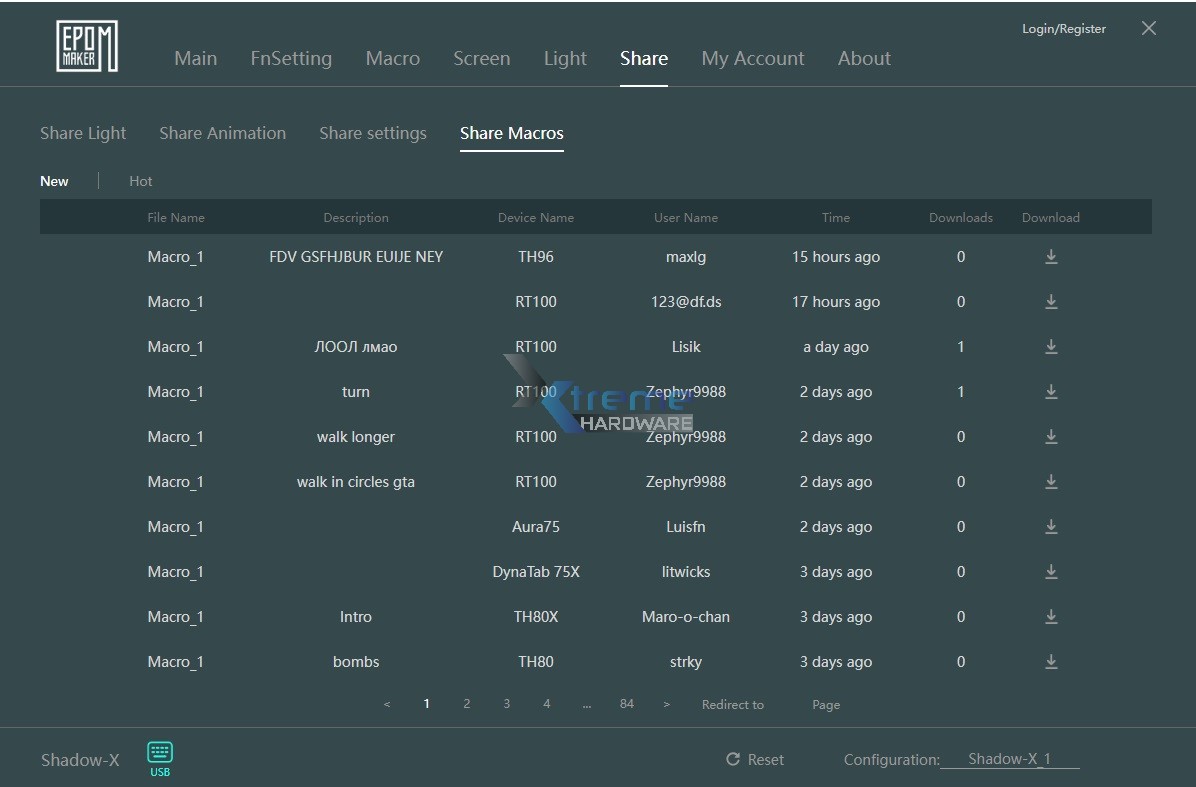Switch to the Macro tab
The image size is (1196, 787).
pyautogui.click(x=392, y=58)
